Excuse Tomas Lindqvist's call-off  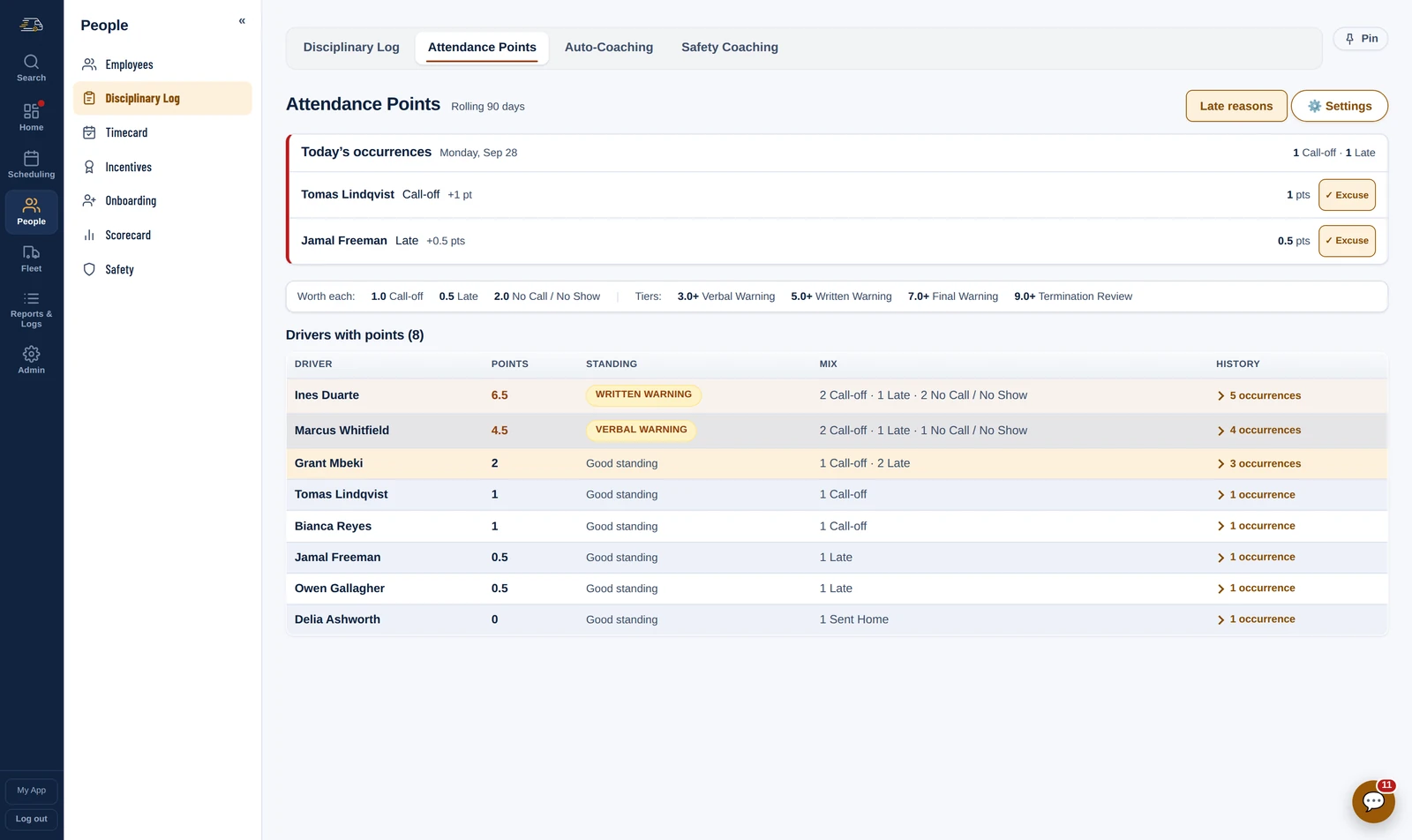[x=1347, y=195]
